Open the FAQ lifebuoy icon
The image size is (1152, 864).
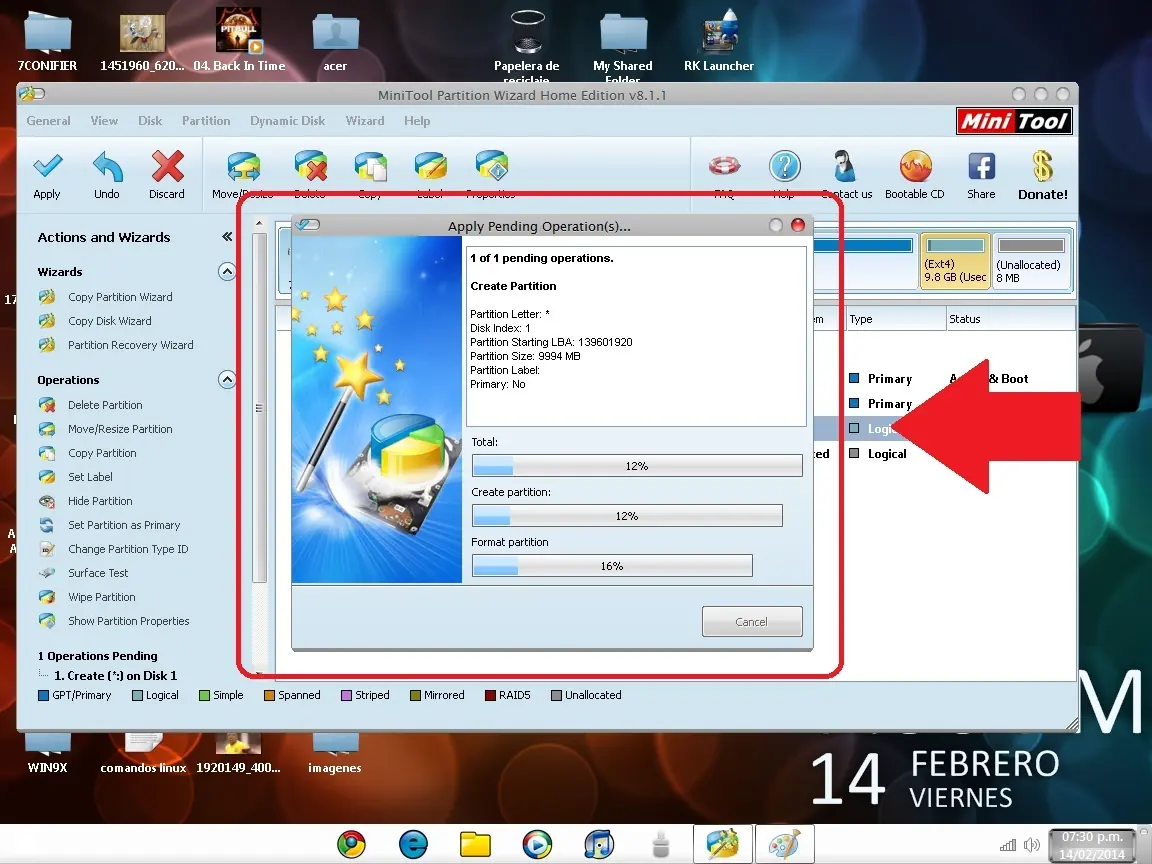pyautogui.click(x=724, y=166)
